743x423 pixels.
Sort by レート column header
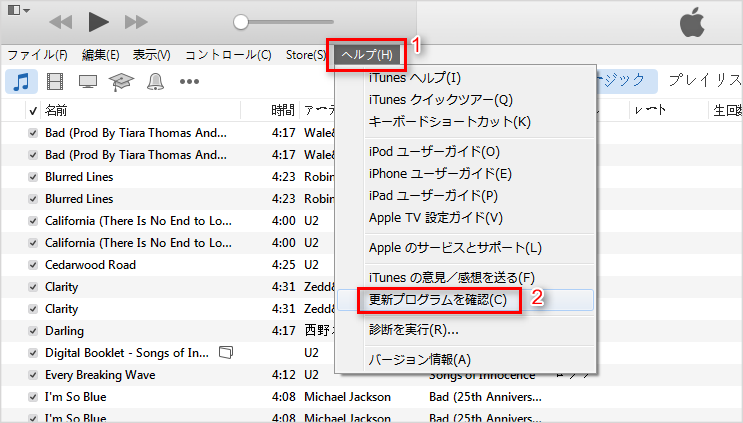tap(650, 111)
